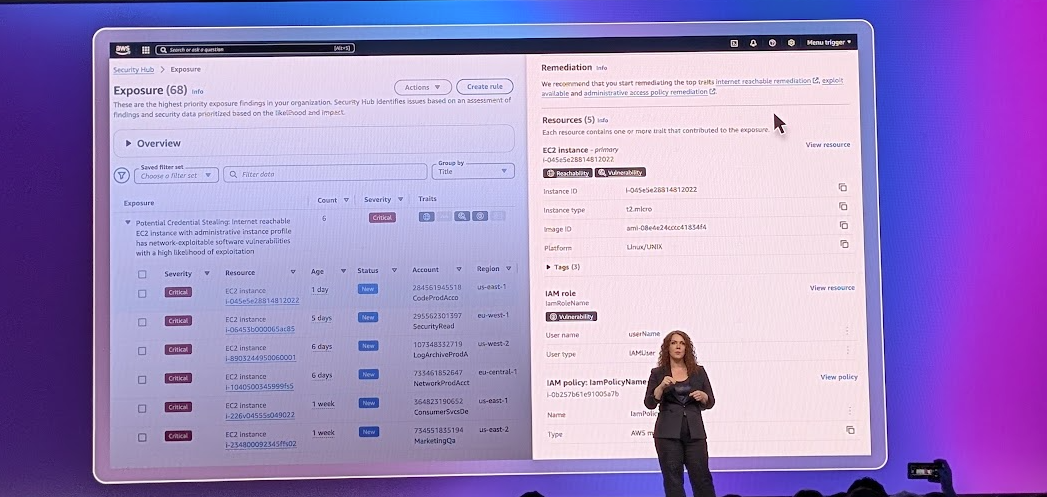Open the AWS services grid menu
Viewport: 1047px width, 497px height.
(146, 48)
